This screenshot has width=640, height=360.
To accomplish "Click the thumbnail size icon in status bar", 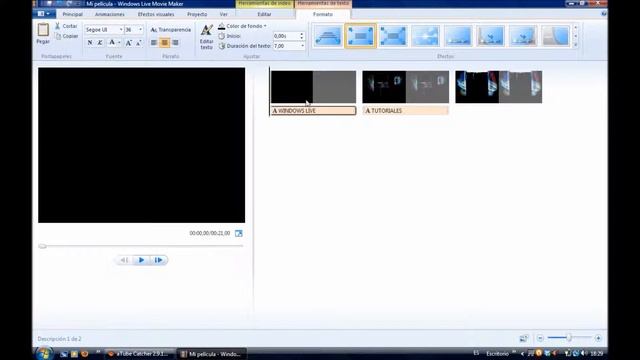I will point(524,338).
